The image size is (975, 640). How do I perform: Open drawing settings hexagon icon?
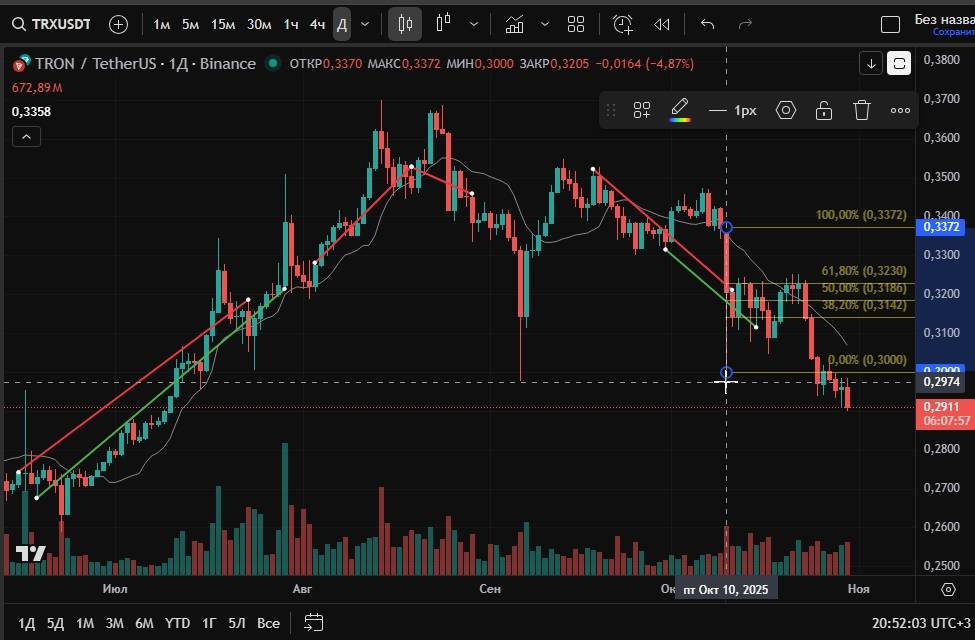coord(786,110)
